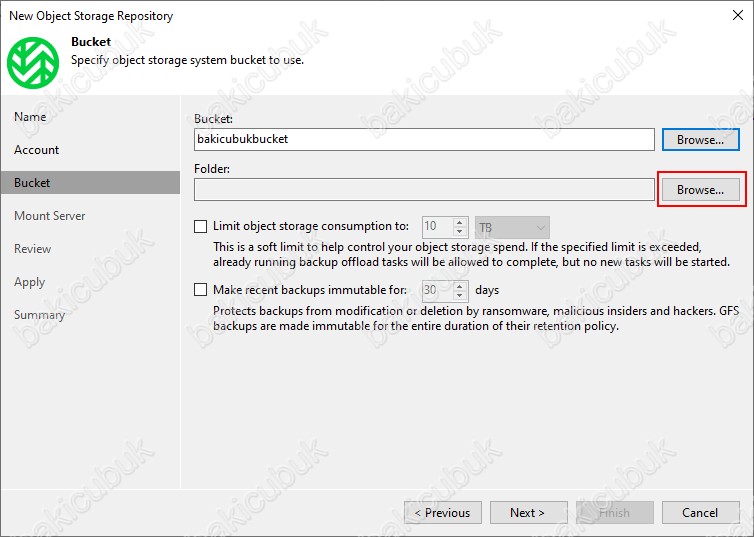Click Browse button next to Folder field

pos(700,189)
